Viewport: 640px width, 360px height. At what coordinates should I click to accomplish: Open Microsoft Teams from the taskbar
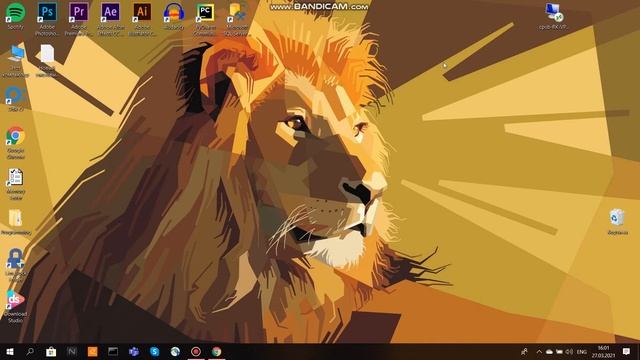coord(134,351)
